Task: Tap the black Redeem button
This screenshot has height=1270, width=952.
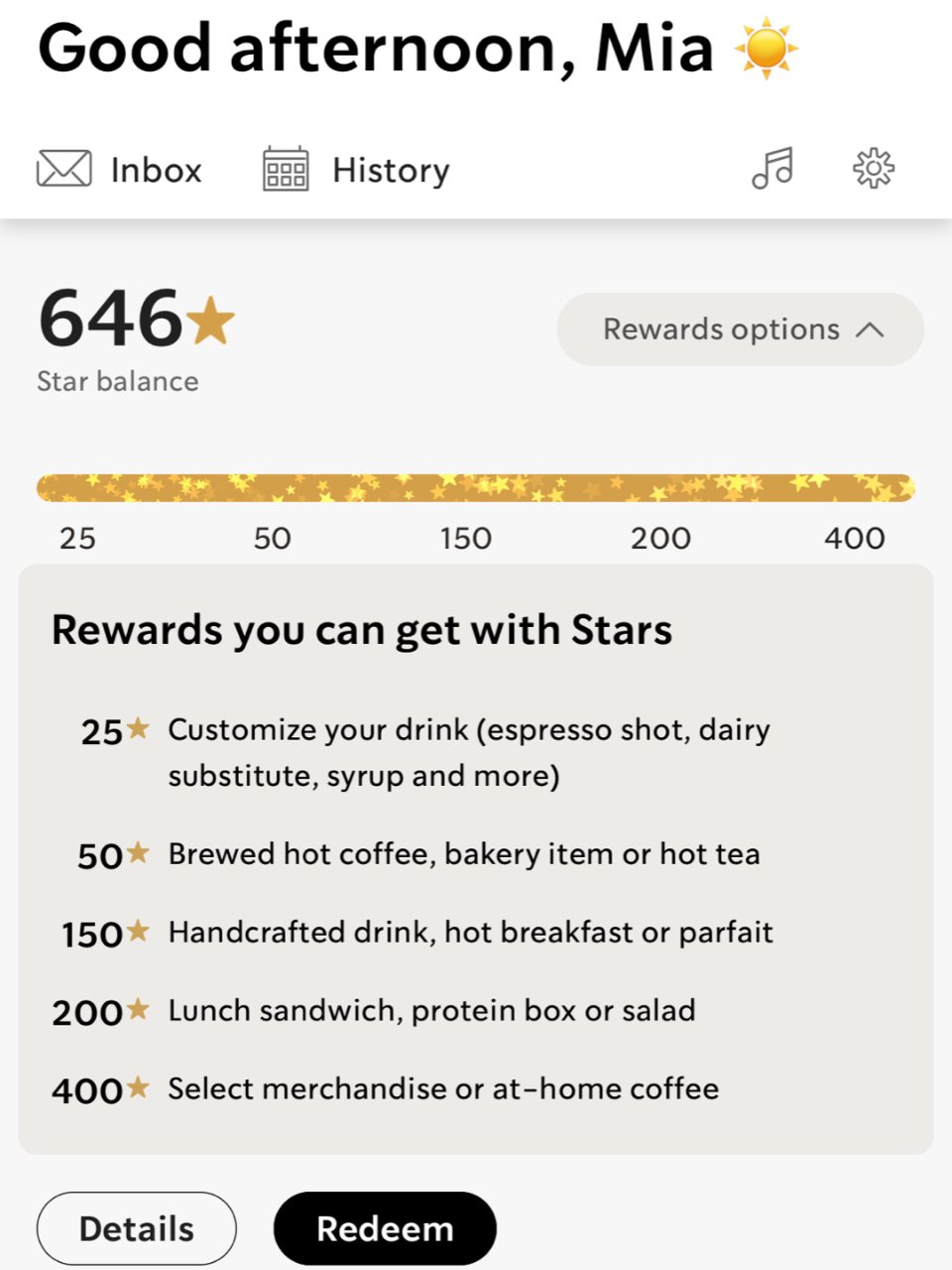Action: click(x=385, y=1228)
